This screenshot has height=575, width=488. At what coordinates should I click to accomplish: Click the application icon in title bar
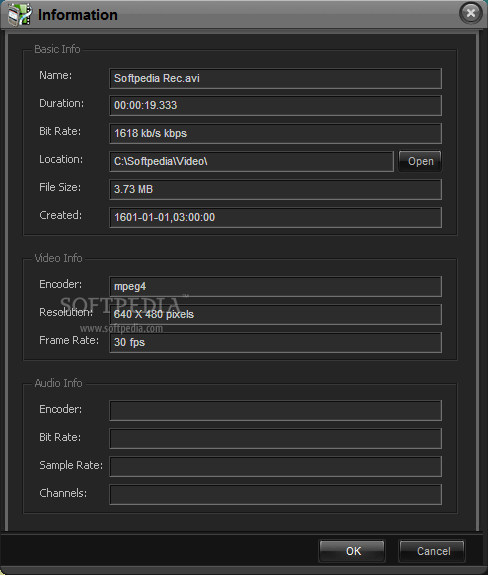click(x=20, y=14)
